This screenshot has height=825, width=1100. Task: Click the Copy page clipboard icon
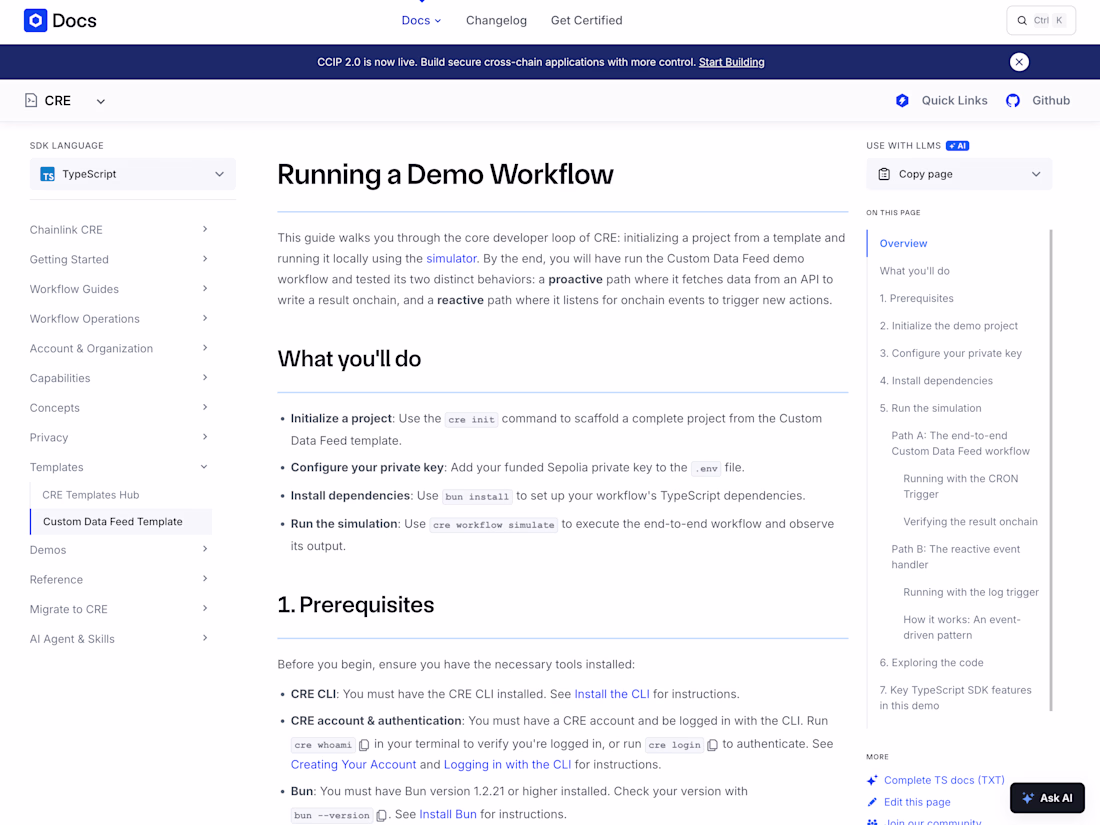click(884, 174)
